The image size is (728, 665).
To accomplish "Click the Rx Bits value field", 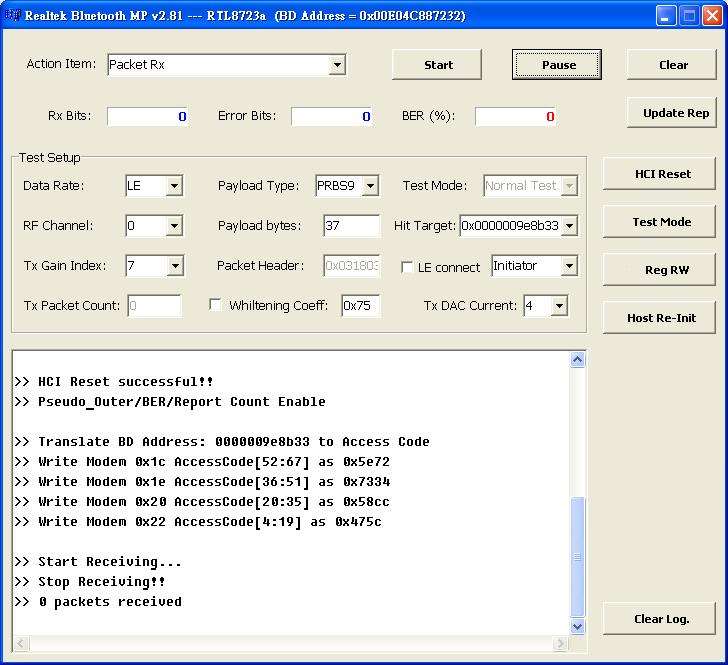I will (x=148, y=116).
